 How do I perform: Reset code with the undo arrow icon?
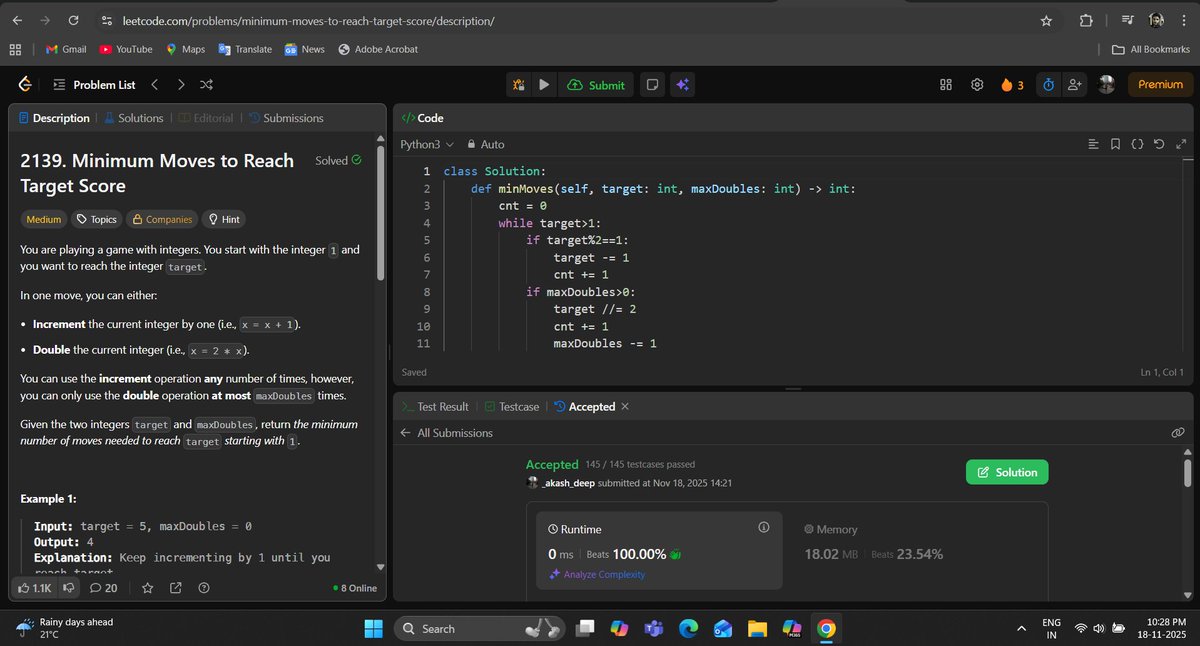coord(1158,144)
